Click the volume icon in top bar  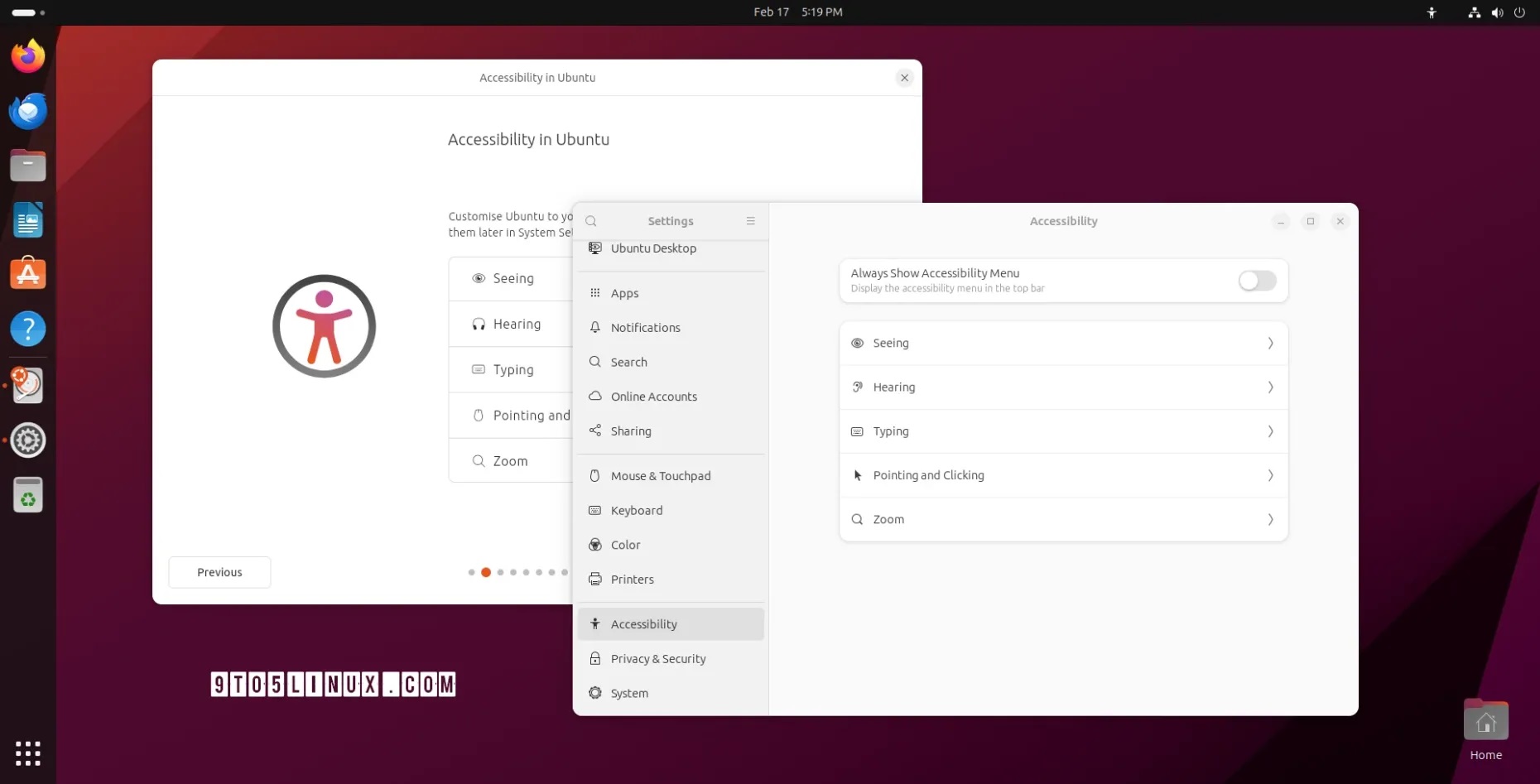pos(1497,12)
